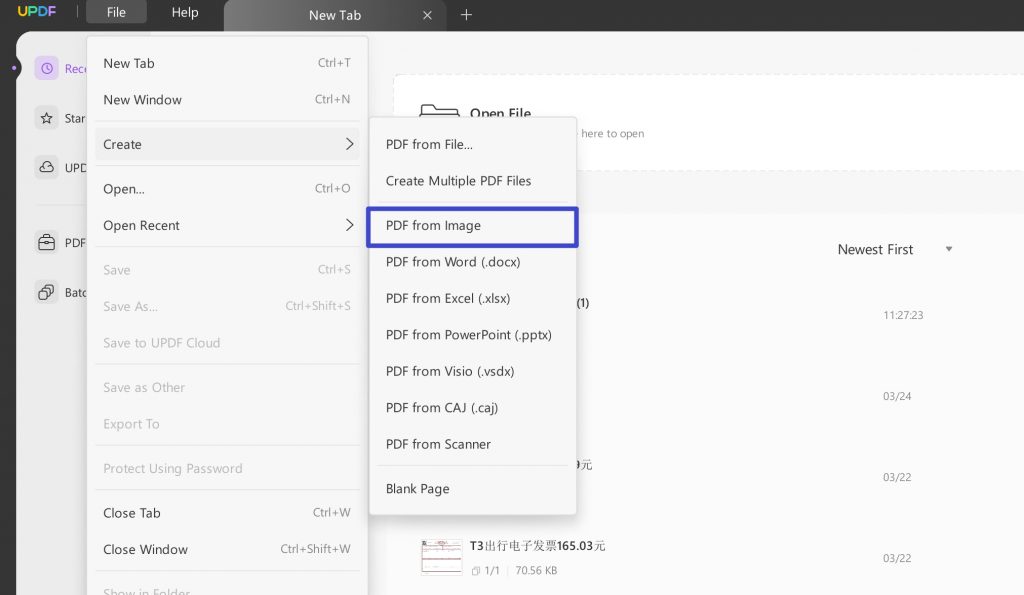Screen dimensions: 1024x595
Task: Select PDF from Word (.docx)
Action: [x=473, y=262]
